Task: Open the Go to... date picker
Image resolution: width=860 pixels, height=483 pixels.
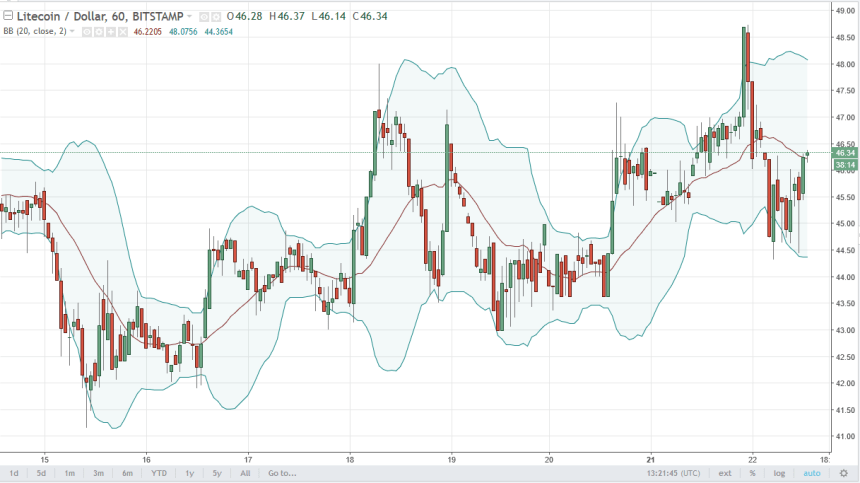Action: pyautogui.click(x=283, y=473)
